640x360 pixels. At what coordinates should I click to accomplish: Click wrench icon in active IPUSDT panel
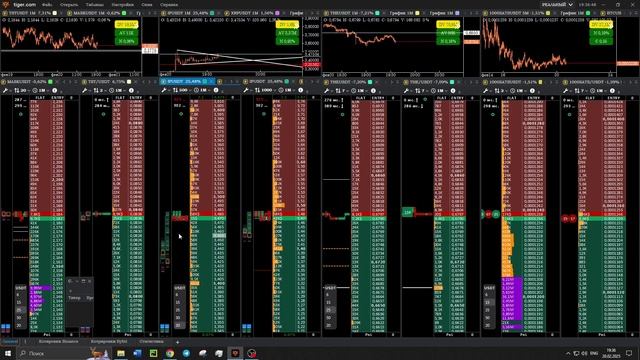[x=164, y=90]
